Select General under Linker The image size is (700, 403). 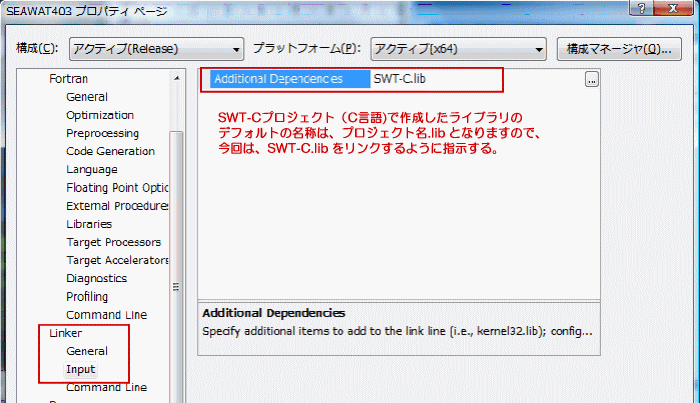pos(87,351)
